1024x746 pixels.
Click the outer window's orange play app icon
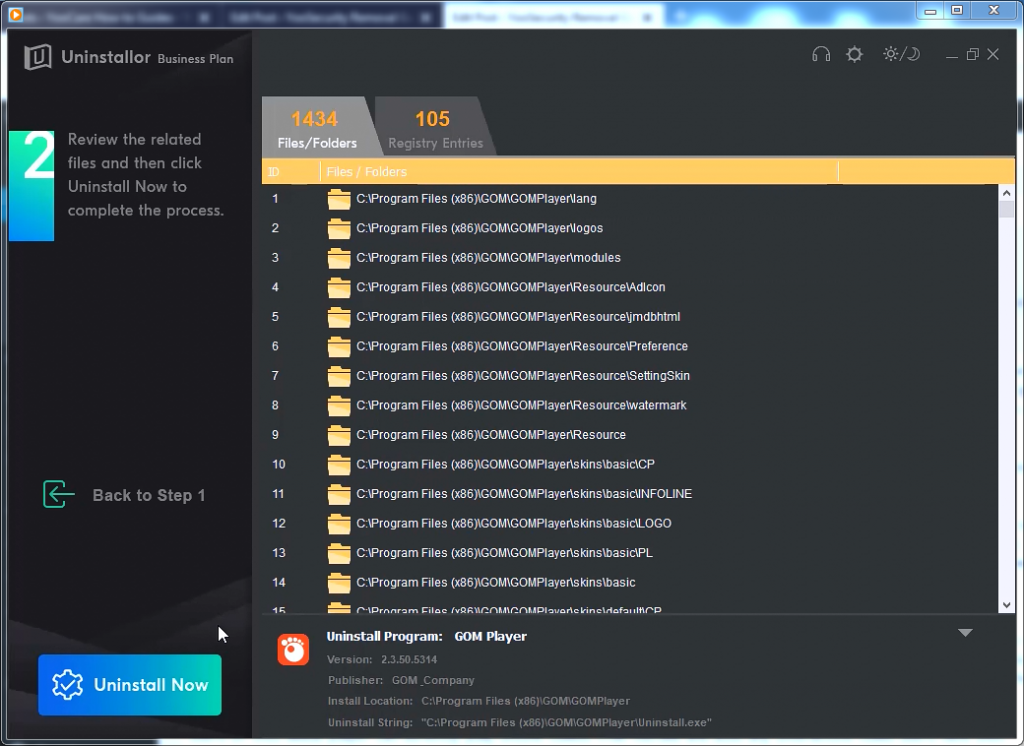[x=16, y=14]
